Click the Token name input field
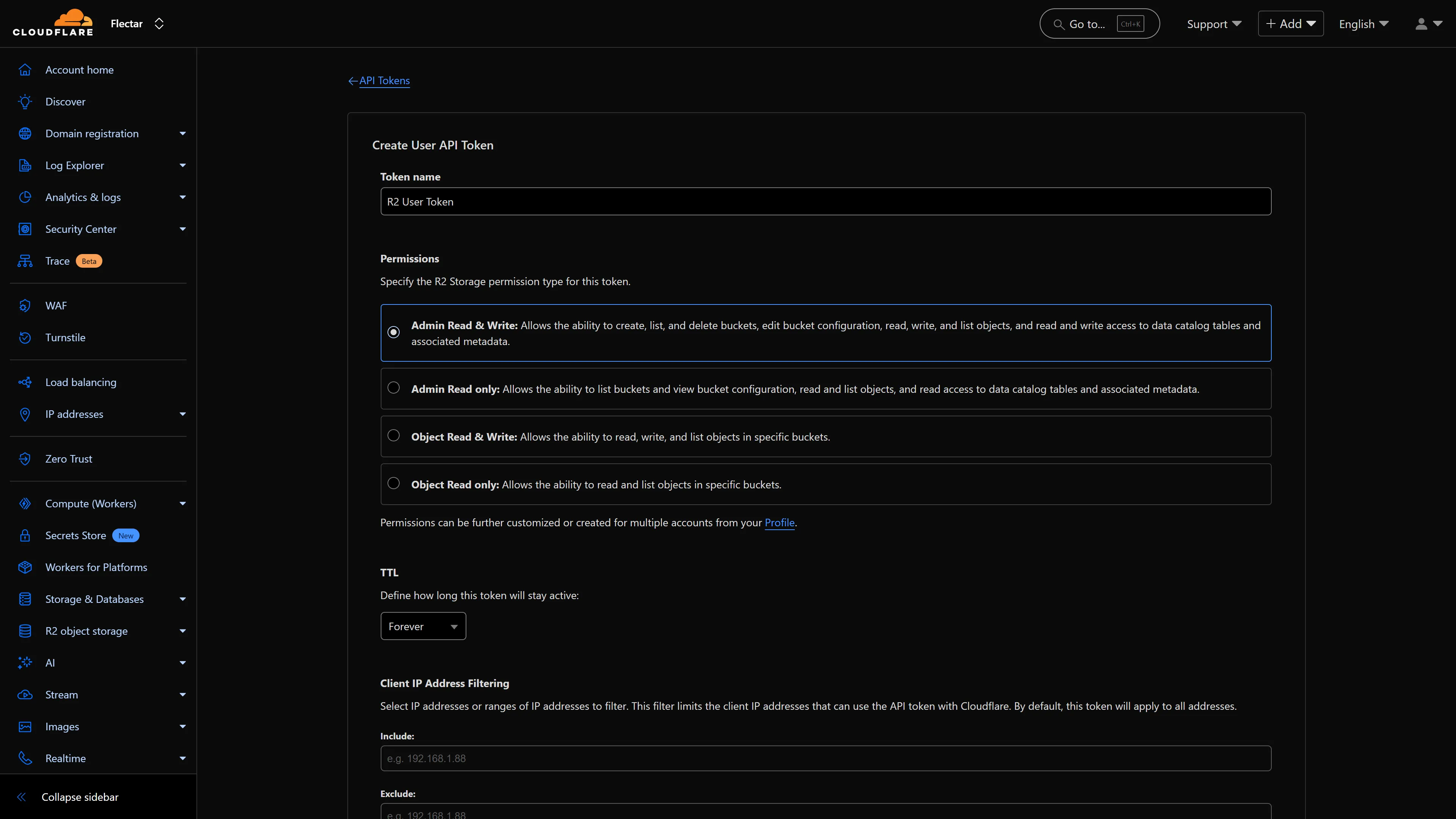1456x819 pixels. pos(825,202)
